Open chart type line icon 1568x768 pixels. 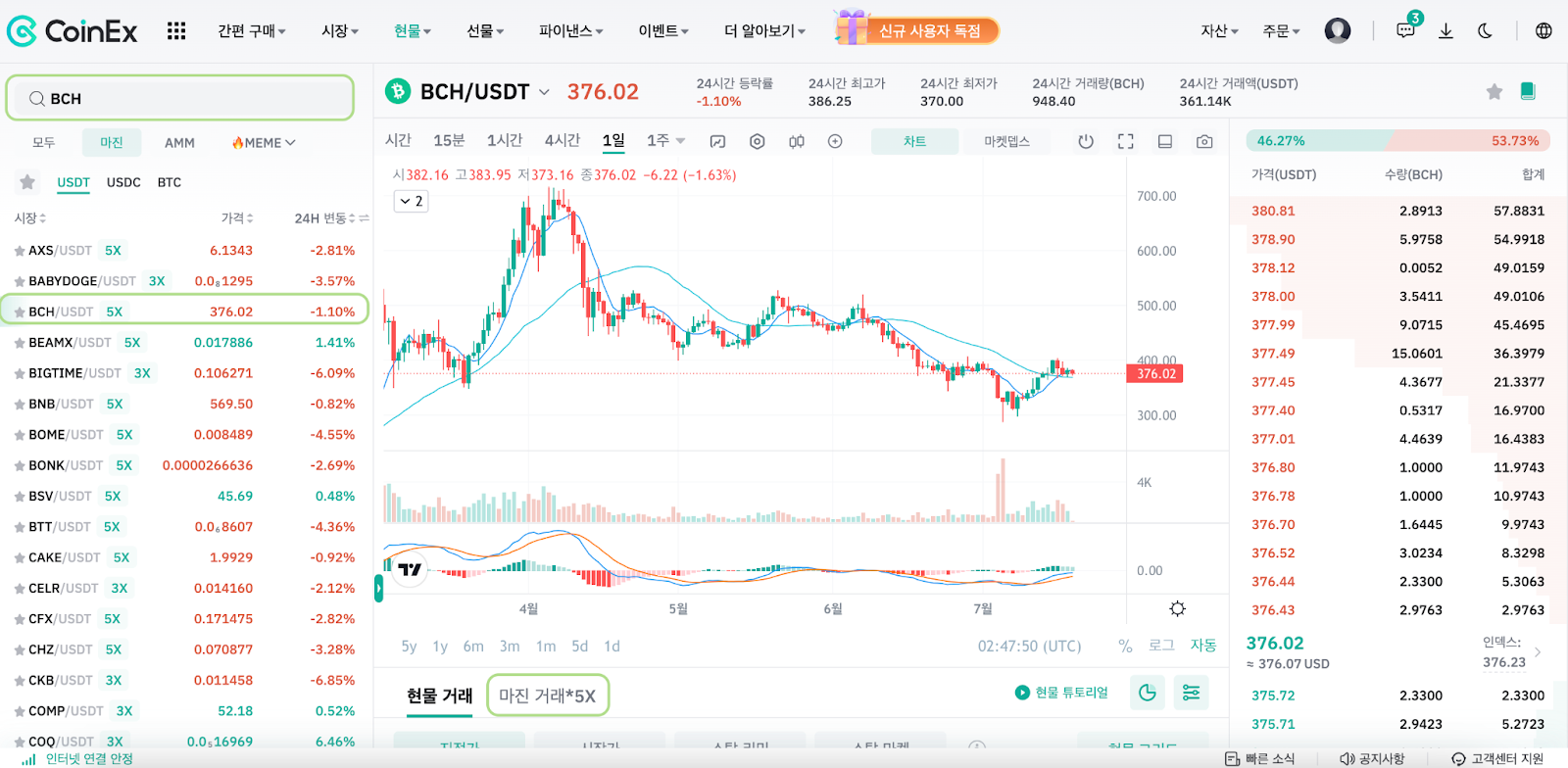click(x=717, y=141)
